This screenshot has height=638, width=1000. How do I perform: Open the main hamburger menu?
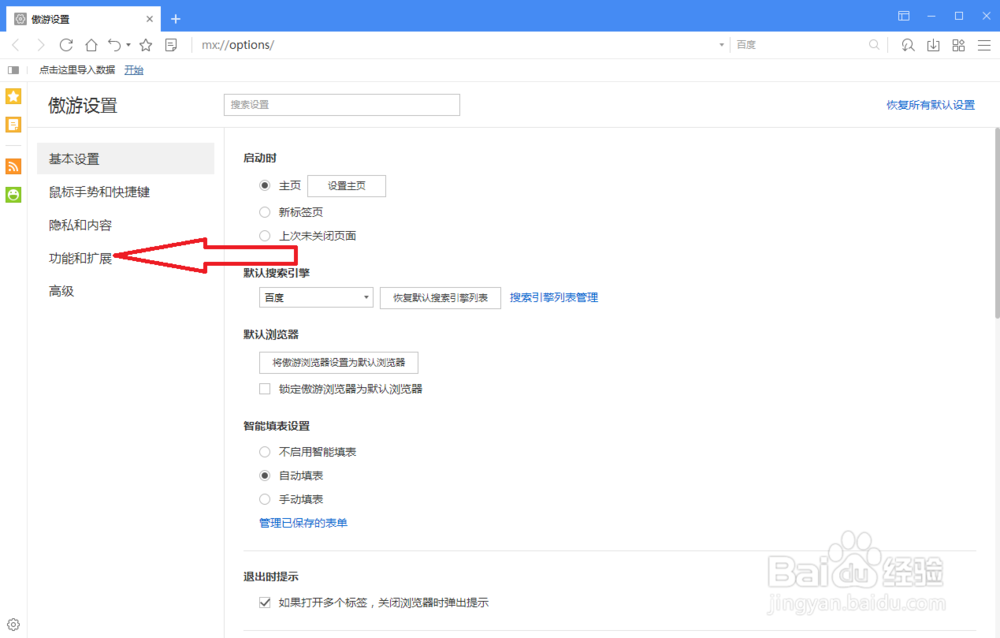point(984,45)
